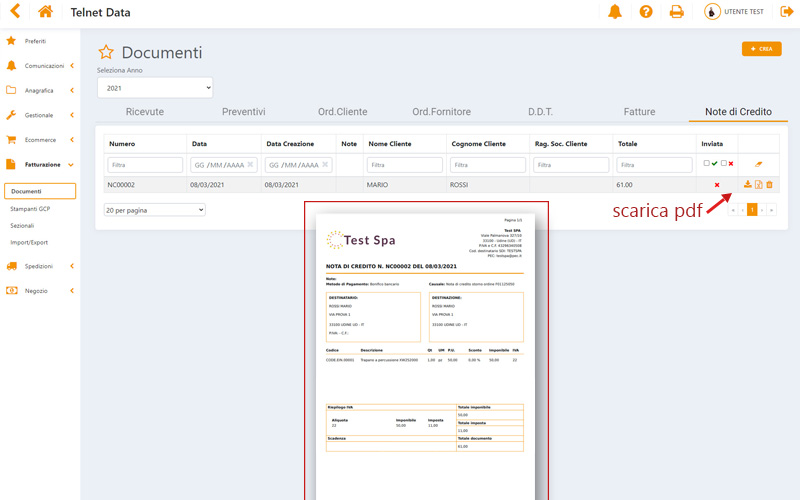
Task: Export NC00002 using the XML file icon
Action: 758,185
